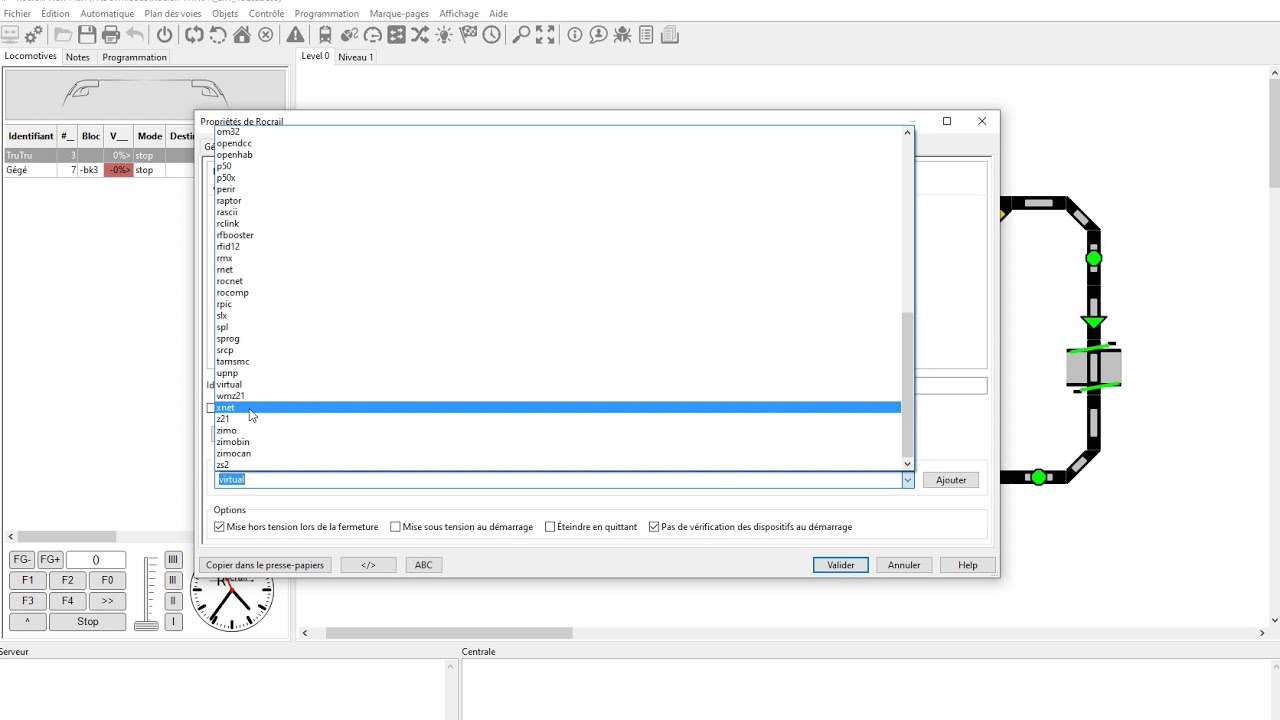The height and width of the screenshot is (720, 1280).
Task: Click the Ajouter button
Action: pyautogui.click(x=951, y=480)
